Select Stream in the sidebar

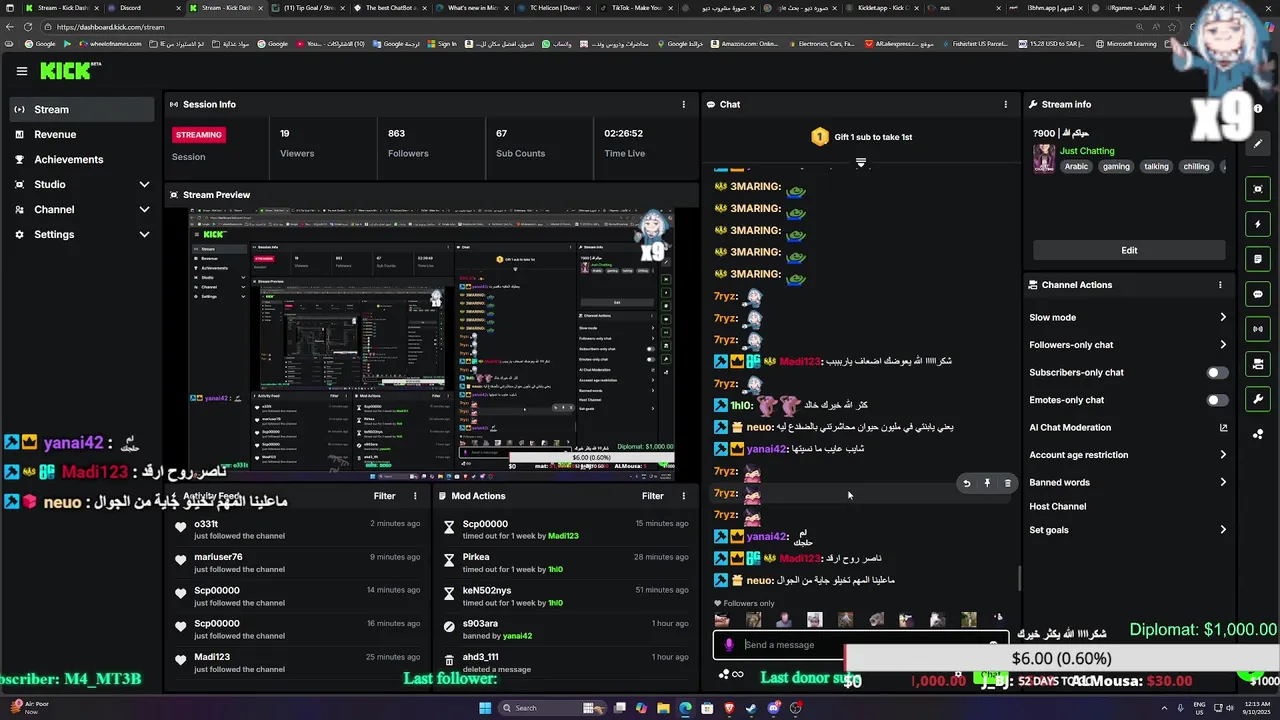[80, 109]
